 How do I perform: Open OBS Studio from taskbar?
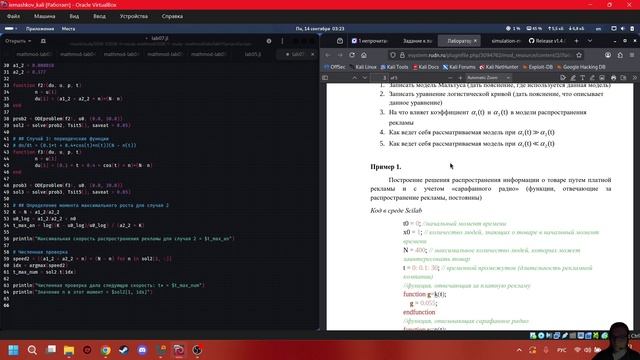pos(197,350)
